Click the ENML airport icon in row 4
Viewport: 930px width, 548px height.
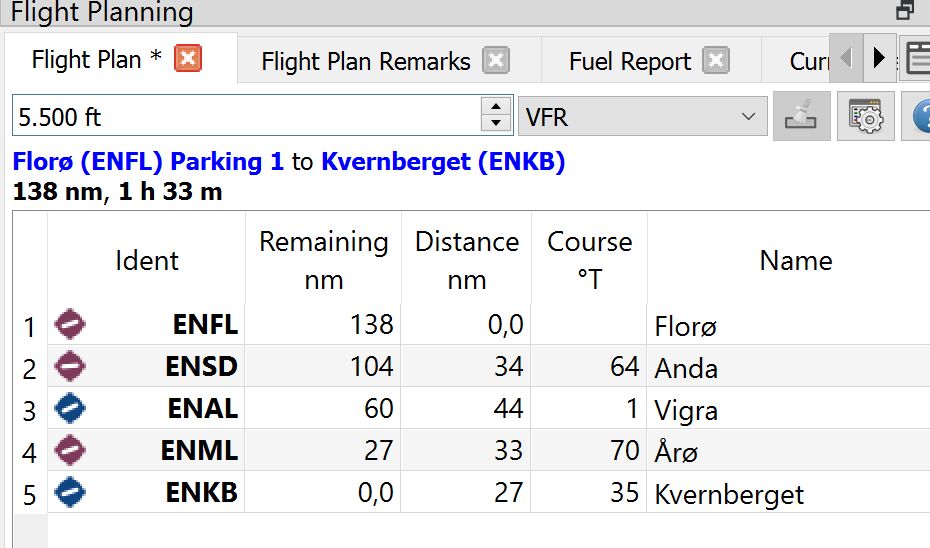click(x=70, y=450)
